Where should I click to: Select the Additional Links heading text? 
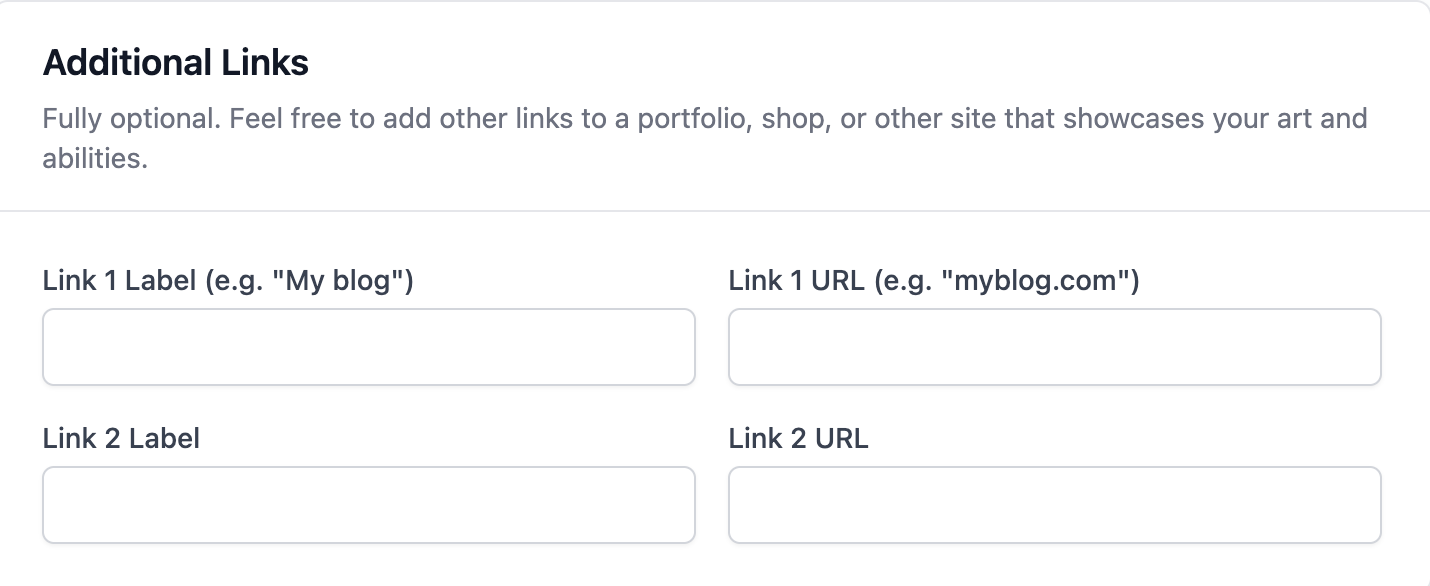(175, 62)
